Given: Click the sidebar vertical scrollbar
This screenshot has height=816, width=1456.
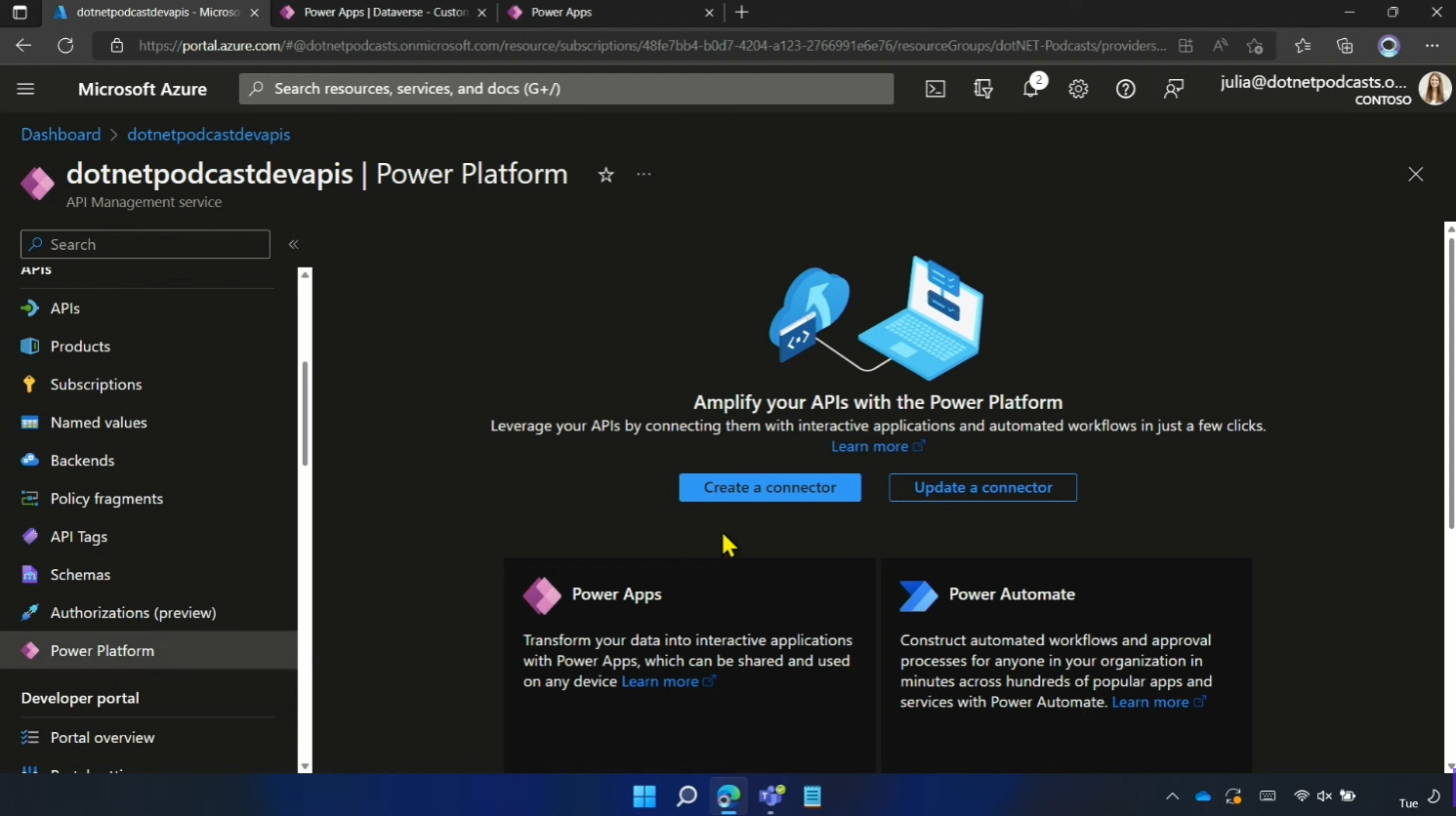Looking at the screenshot, I should [305, 415].
